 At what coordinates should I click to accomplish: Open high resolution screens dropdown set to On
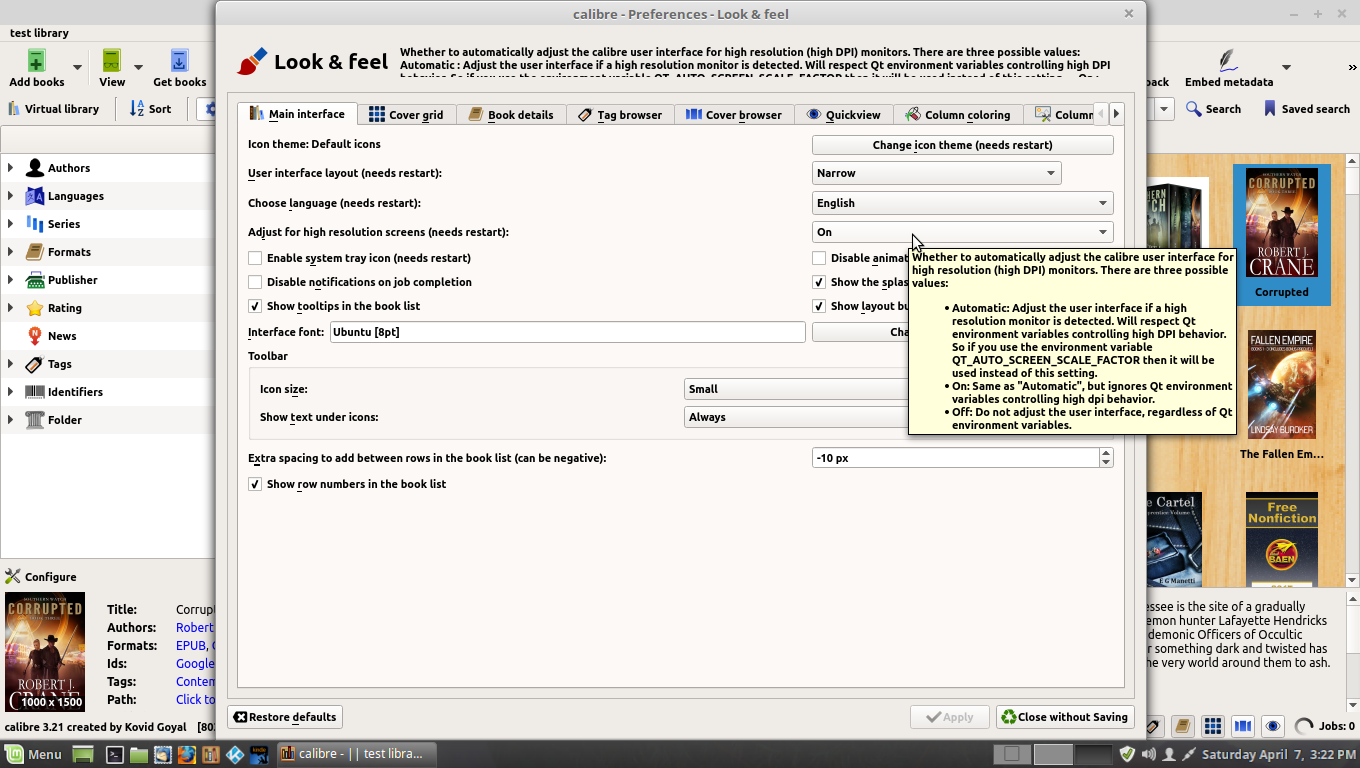962,232
